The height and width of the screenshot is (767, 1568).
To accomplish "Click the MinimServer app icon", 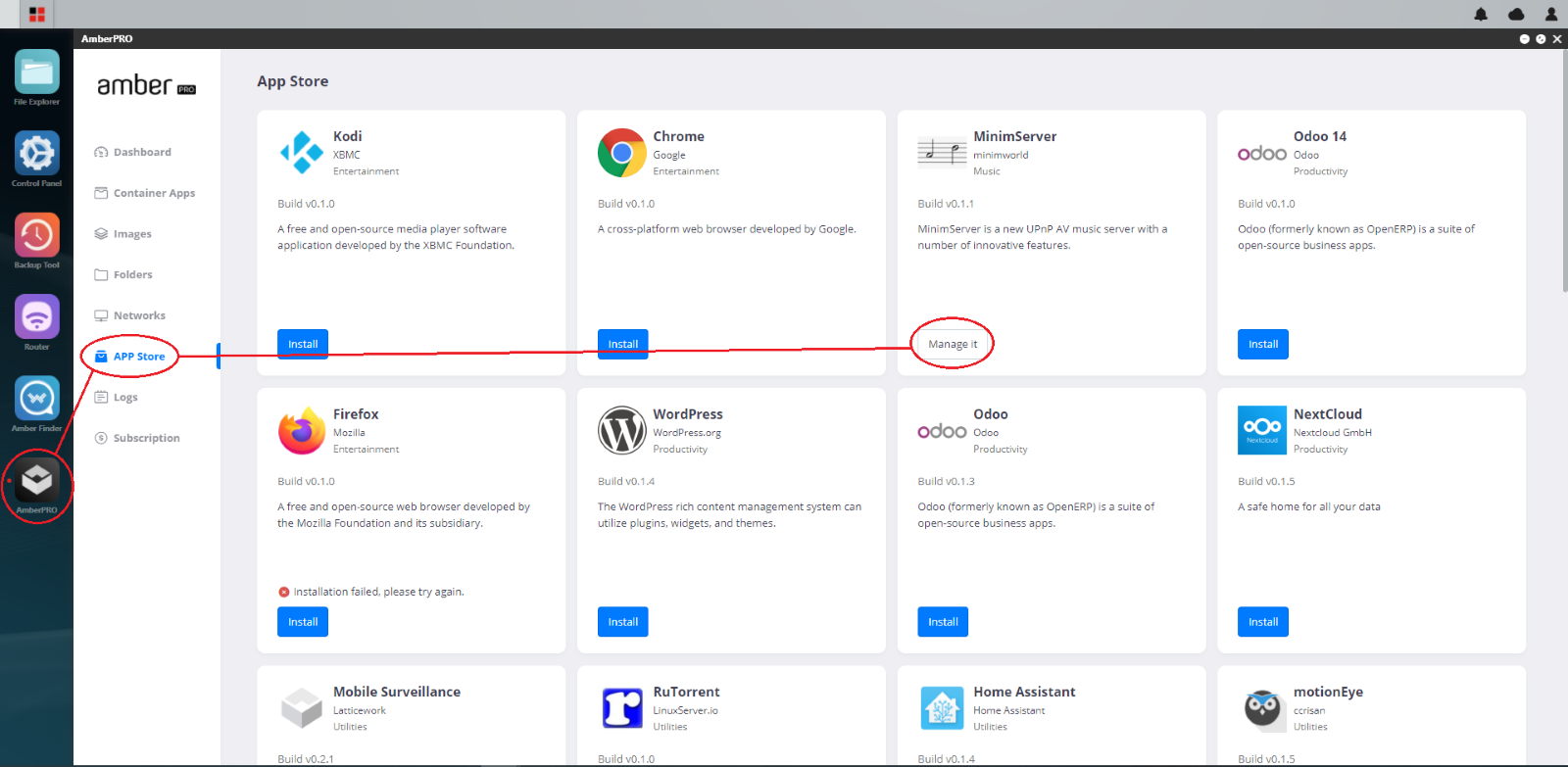I will point(942,153).
